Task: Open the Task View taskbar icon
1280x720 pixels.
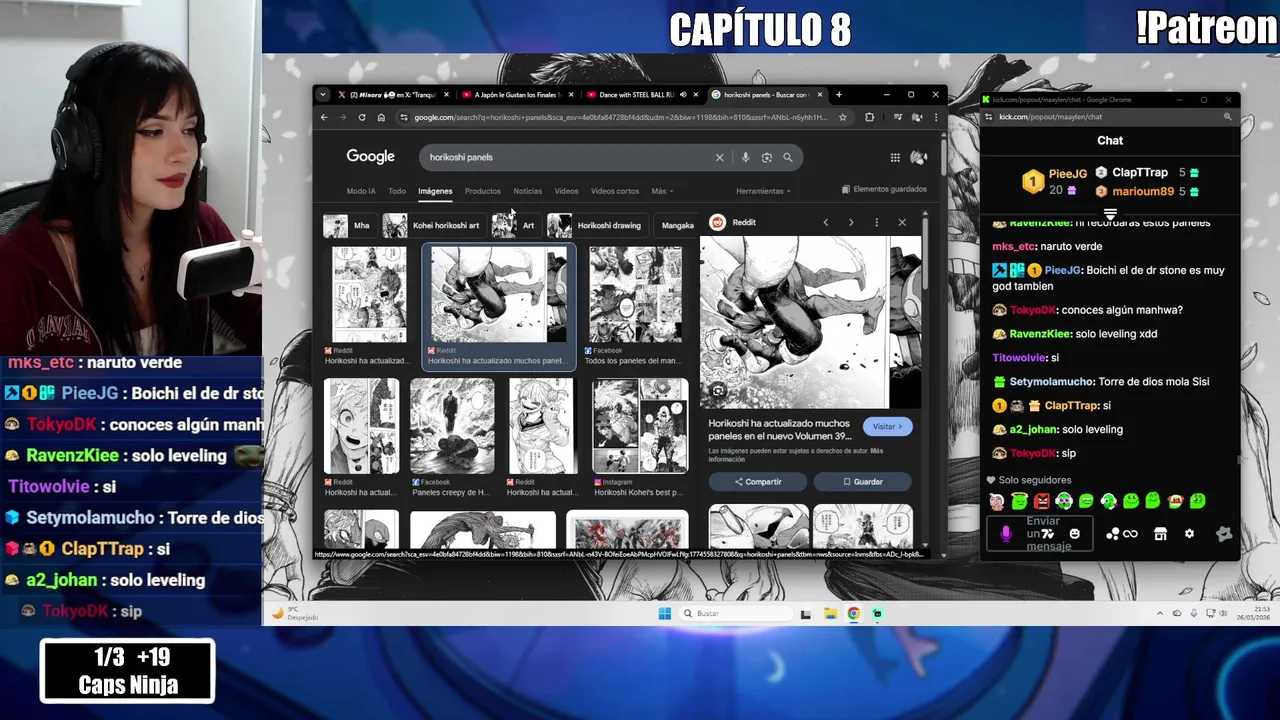Action: [806, 614]
